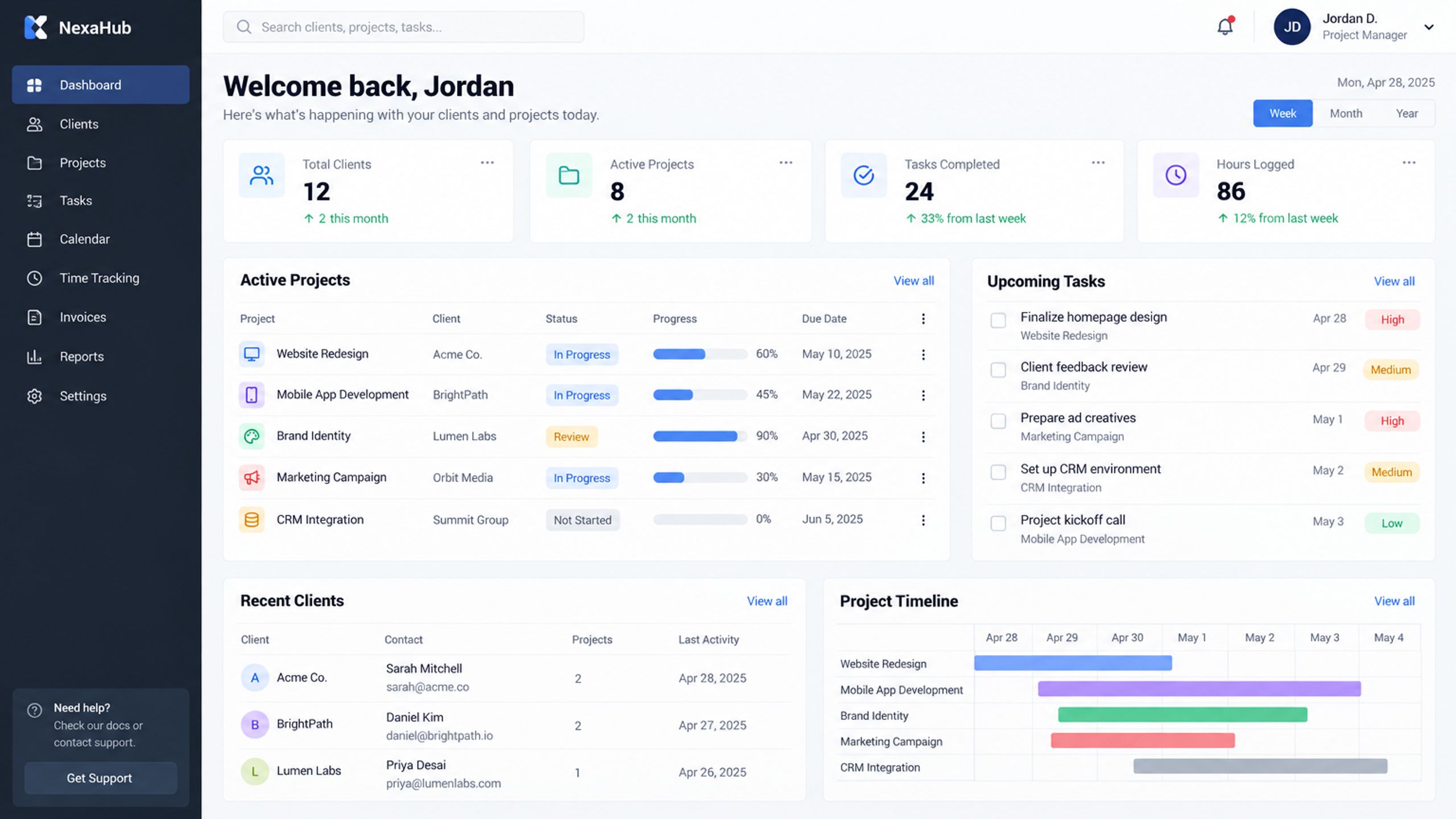Open the Website Redesign row actions menu

(923, 354)
